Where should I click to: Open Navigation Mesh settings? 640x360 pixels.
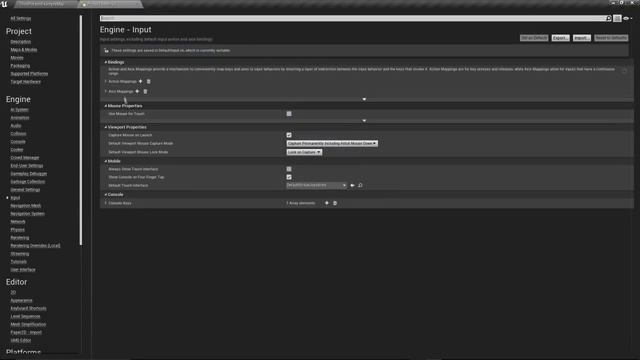click(x=25, y=206)
